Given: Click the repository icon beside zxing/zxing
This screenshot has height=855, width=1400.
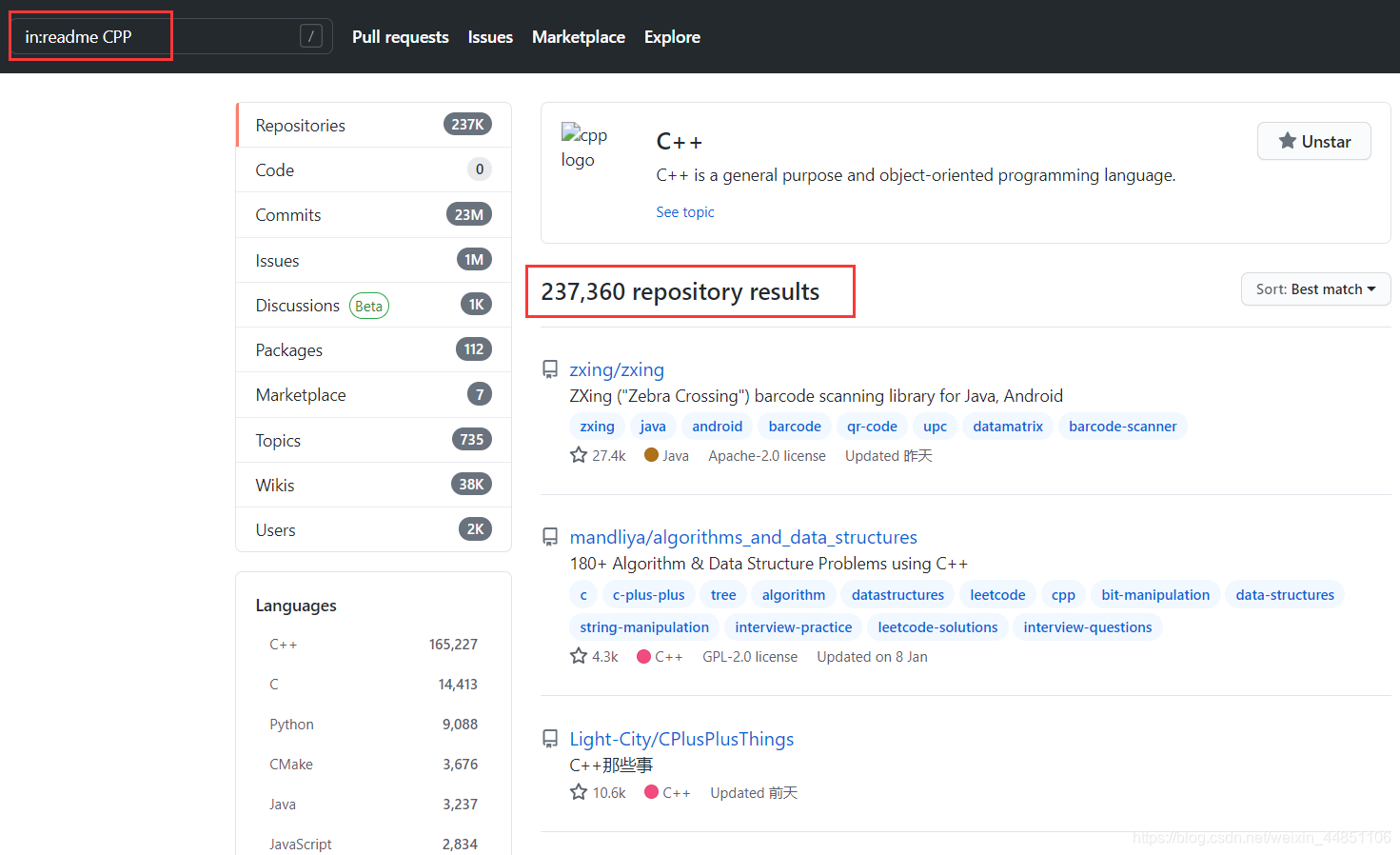Looking at the screenshot, I should [550, 369].
